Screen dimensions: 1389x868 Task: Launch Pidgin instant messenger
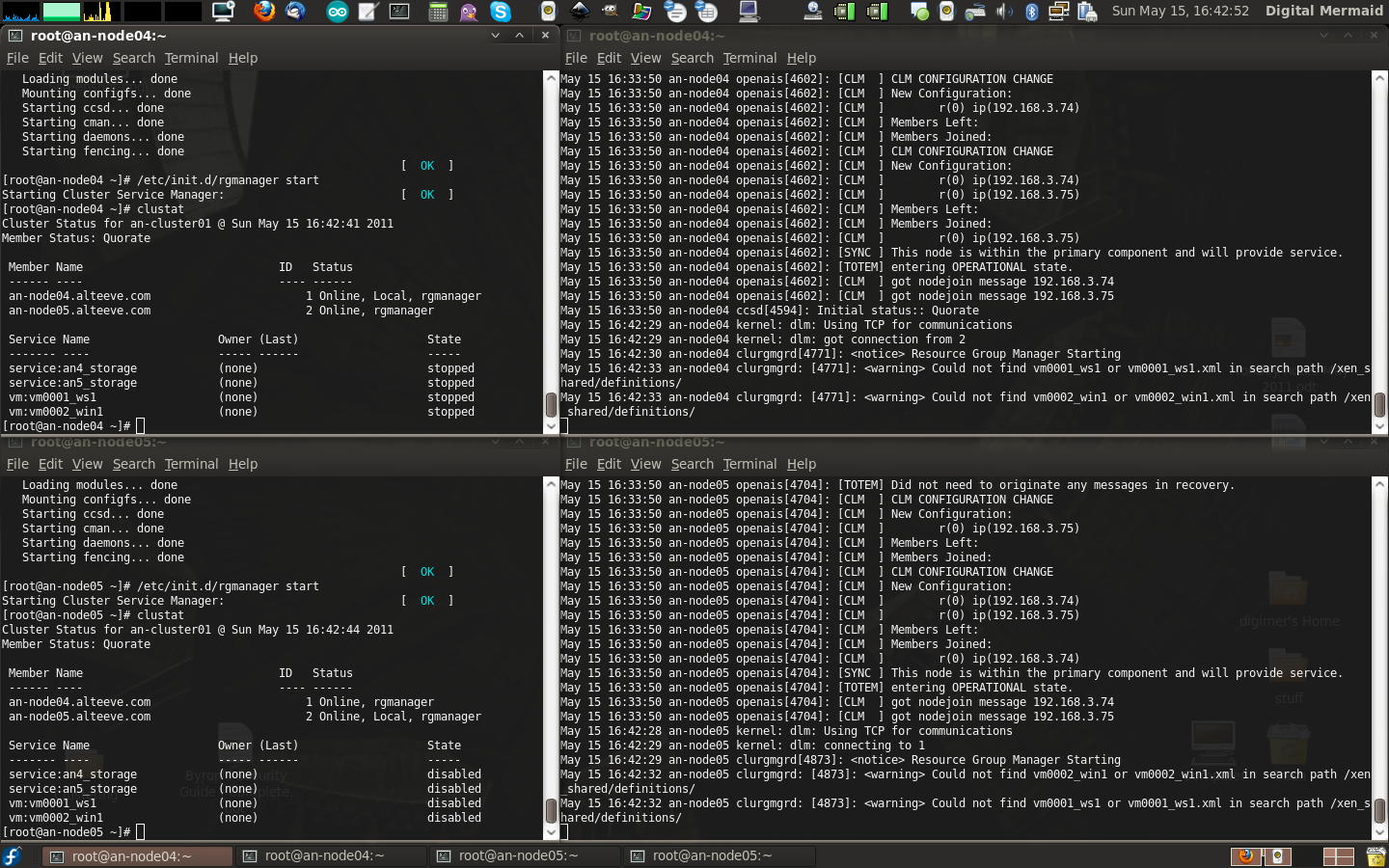469,12
